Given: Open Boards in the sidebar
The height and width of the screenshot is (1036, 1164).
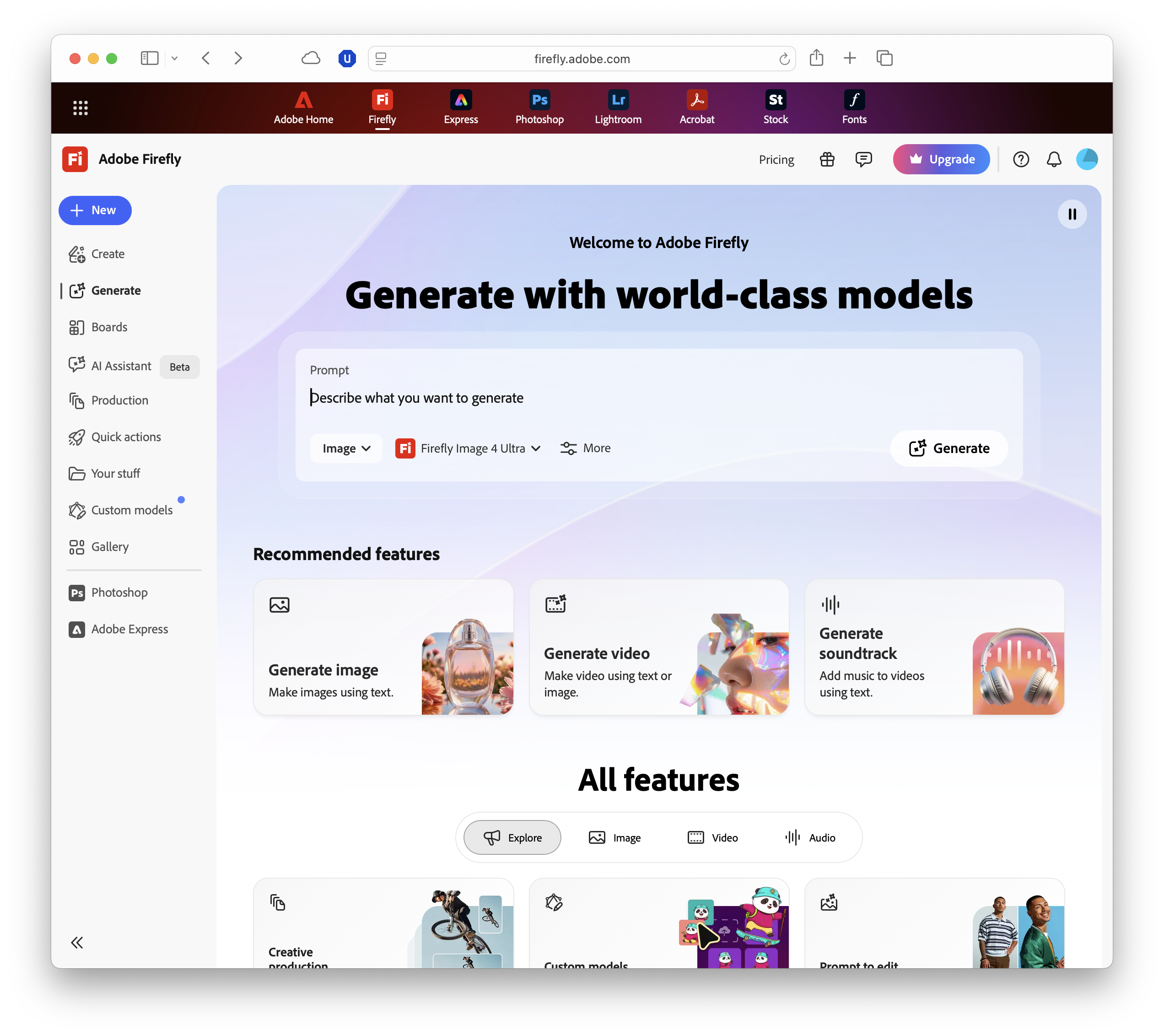Looking at the screenshot, I should coord(98,327).
